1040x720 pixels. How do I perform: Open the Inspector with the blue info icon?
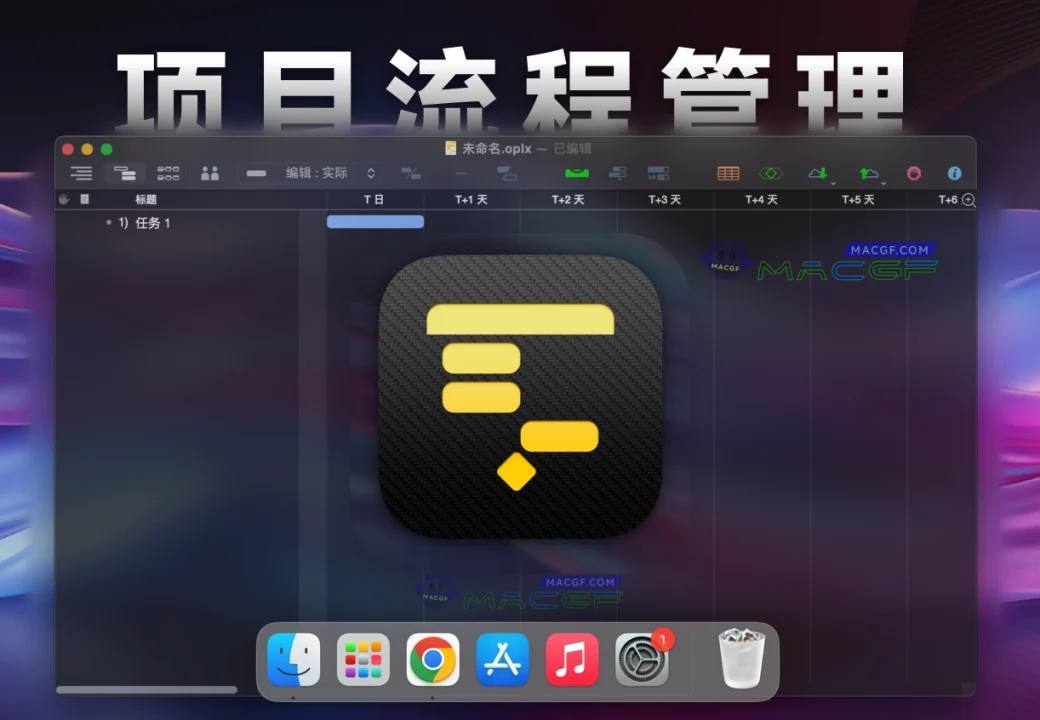click(x=954, y=173)
